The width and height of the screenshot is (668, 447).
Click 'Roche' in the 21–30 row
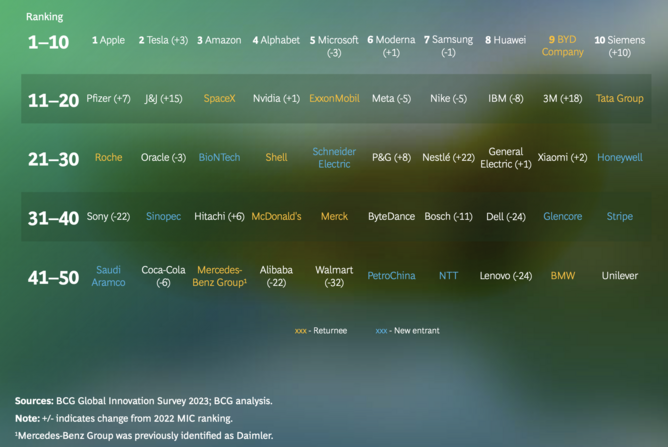[x=108, y=157]
